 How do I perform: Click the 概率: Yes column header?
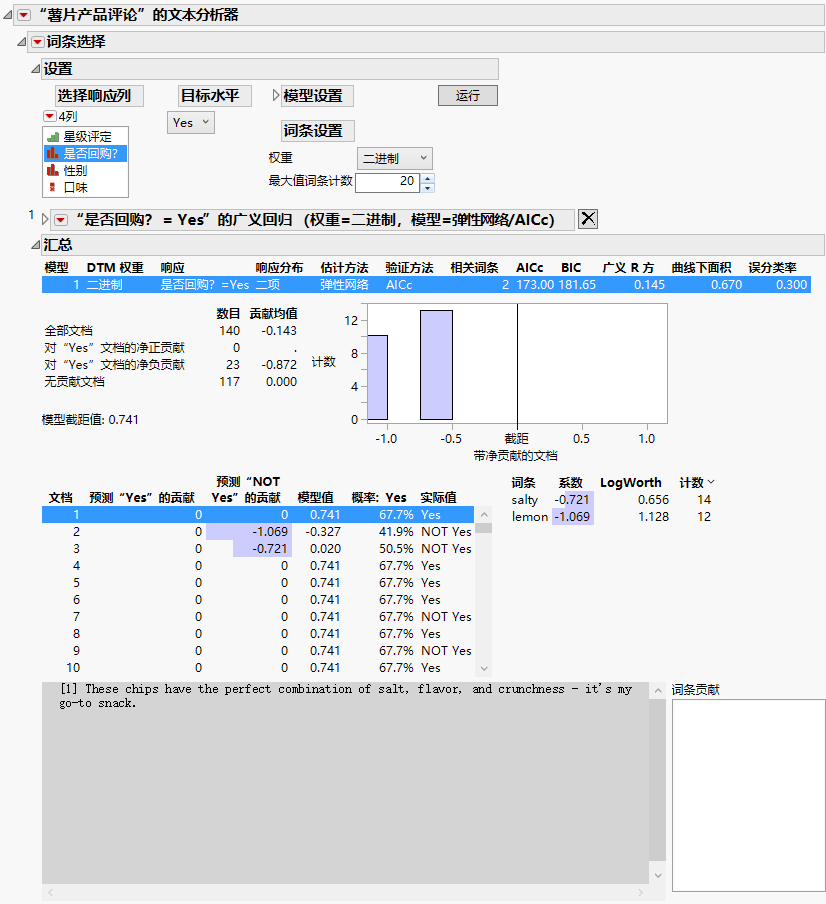[x=379, y=498]
